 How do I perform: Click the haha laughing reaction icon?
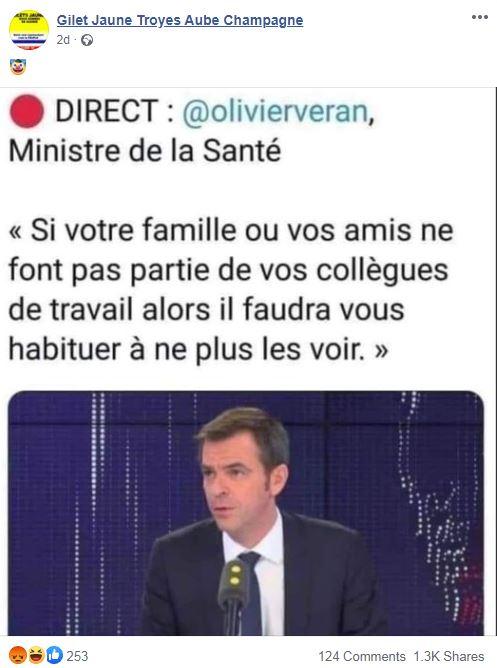(36, 655)
